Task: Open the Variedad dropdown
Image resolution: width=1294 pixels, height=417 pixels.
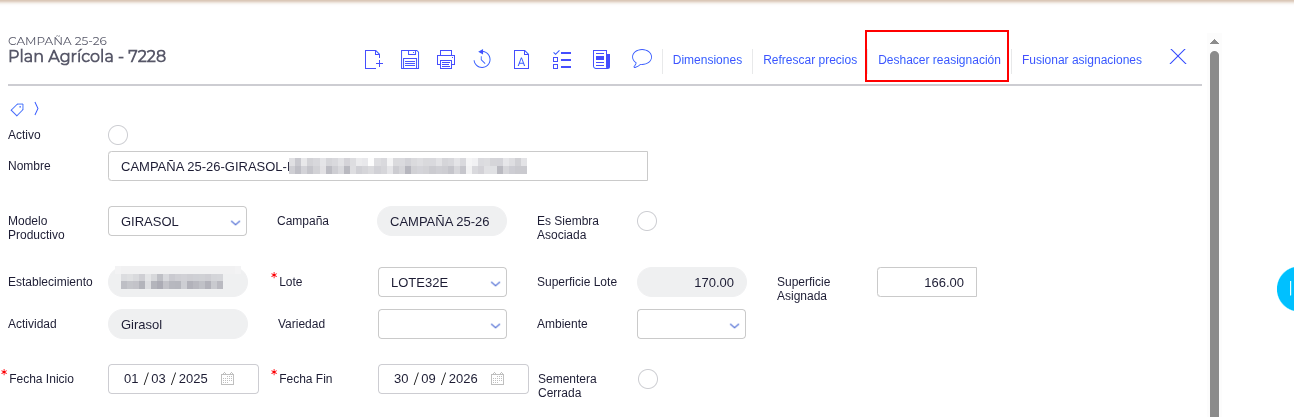Action: pyautogui.click(x=442, y=324)
